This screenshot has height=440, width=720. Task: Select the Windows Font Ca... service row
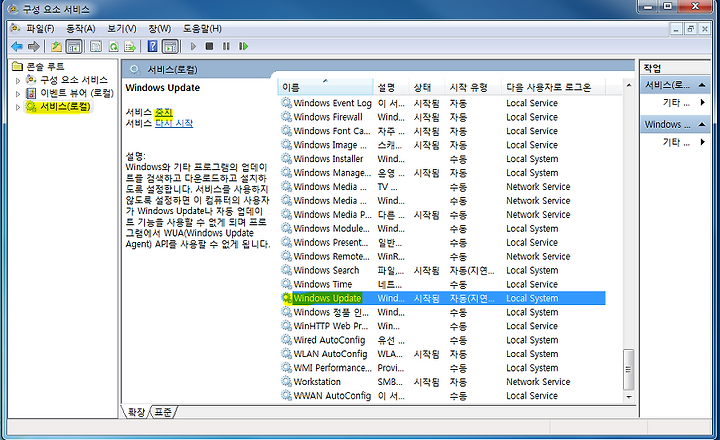coord(443,131)
